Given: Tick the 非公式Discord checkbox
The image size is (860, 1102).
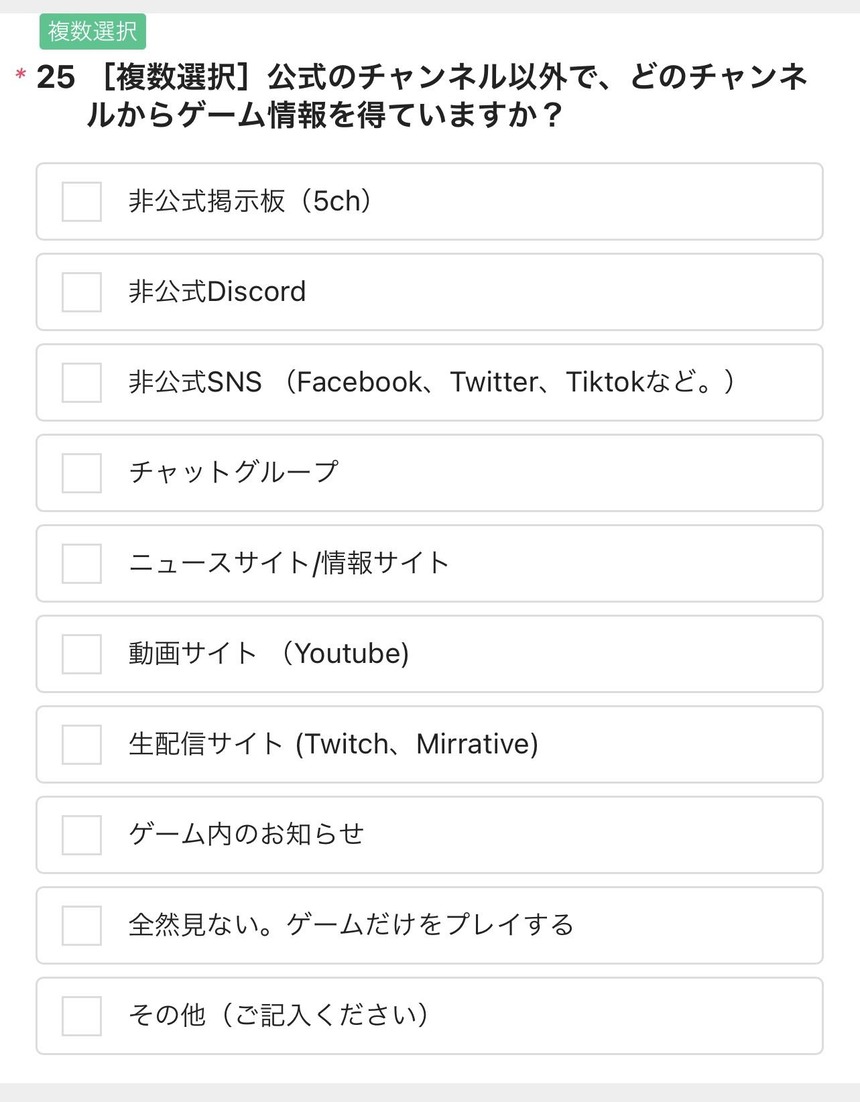Looking at the screenshot, I should tap(81, 292).
